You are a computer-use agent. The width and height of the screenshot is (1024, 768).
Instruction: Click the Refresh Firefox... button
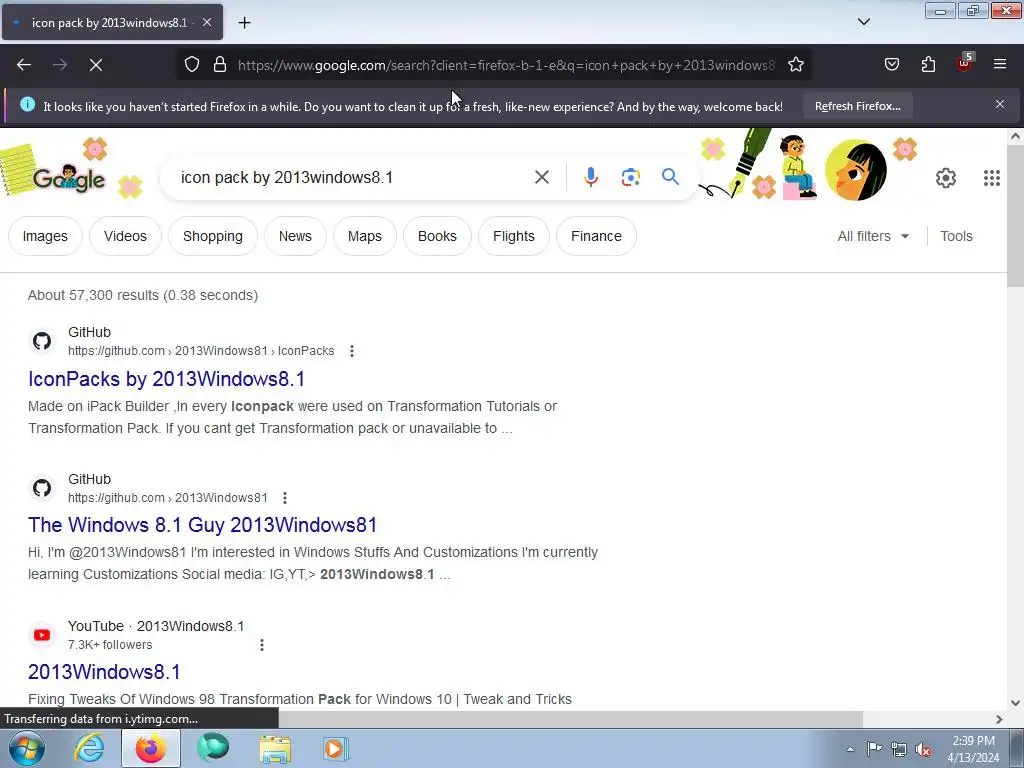857,106
